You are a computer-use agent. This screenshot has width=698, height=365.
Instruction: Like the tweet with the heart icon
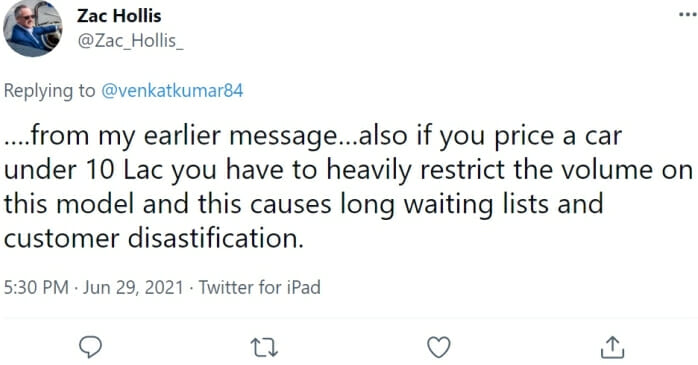click(439, 347)
